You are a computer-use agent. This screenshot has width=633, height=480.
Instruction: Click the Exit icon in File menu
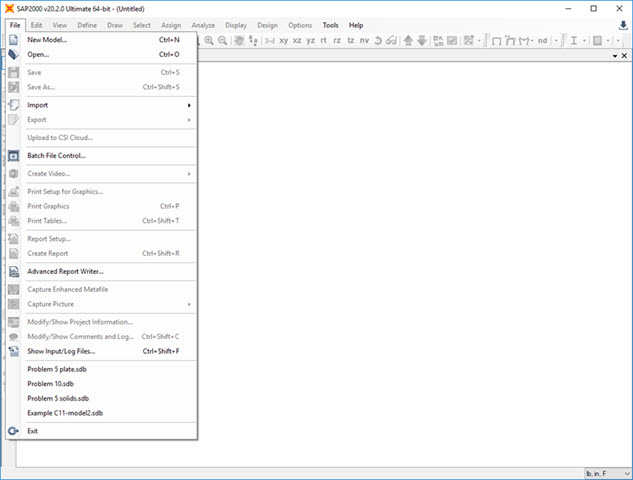[x=13, y=431]
